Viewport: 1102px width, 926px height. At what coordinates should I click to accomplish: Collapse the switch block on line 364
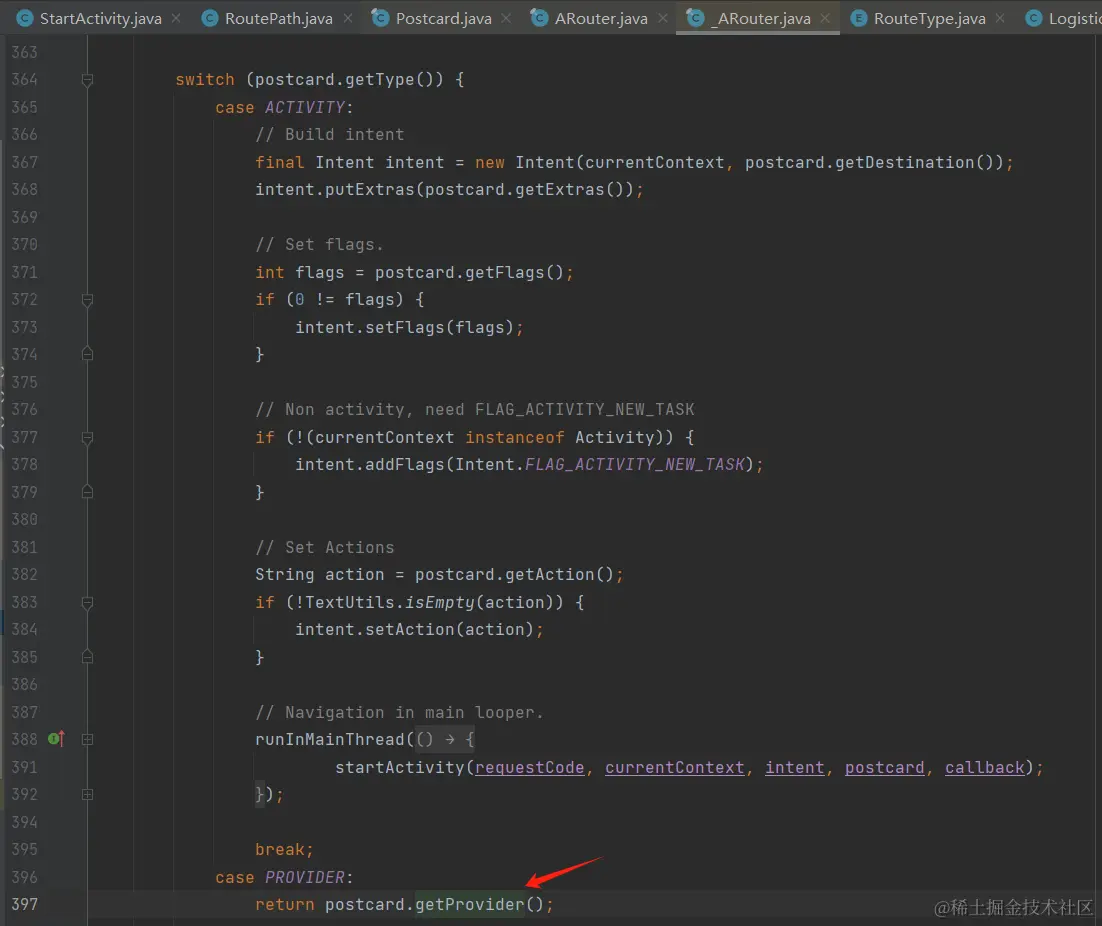pyautogui.click(x=87, y=80)
